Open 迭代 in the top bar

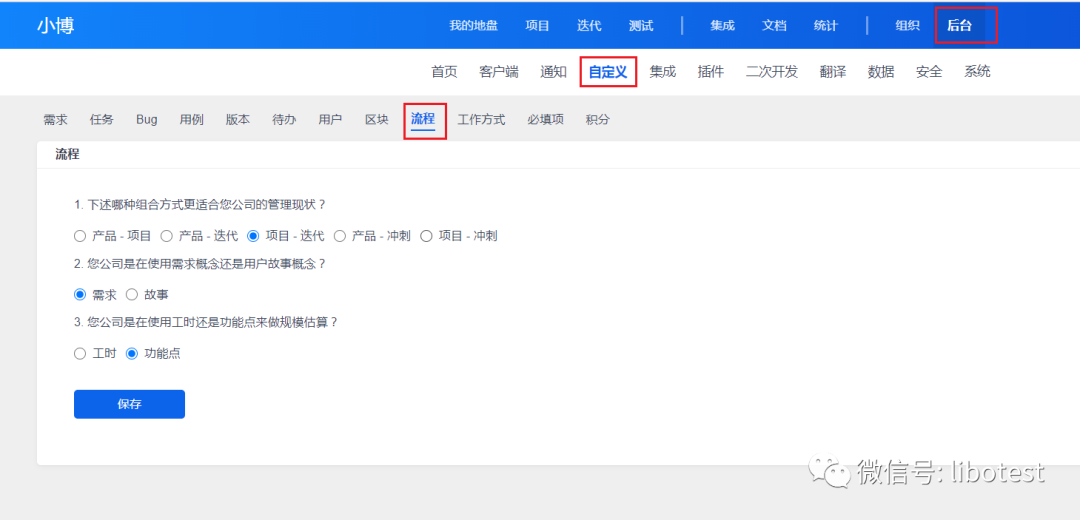click(589, 25)
